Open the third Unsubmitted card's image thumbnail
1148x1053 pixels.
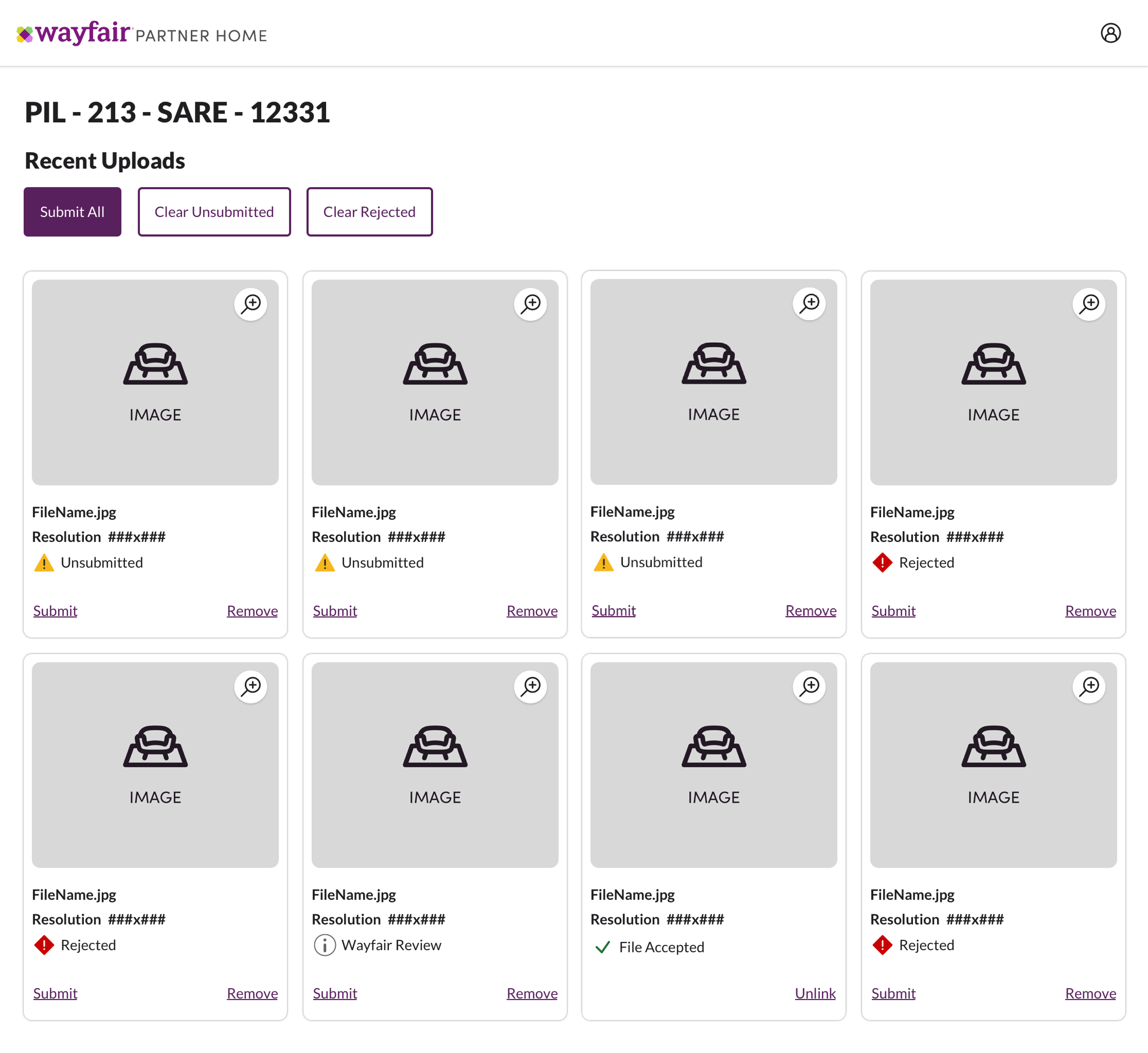click(x=714, y=382)
